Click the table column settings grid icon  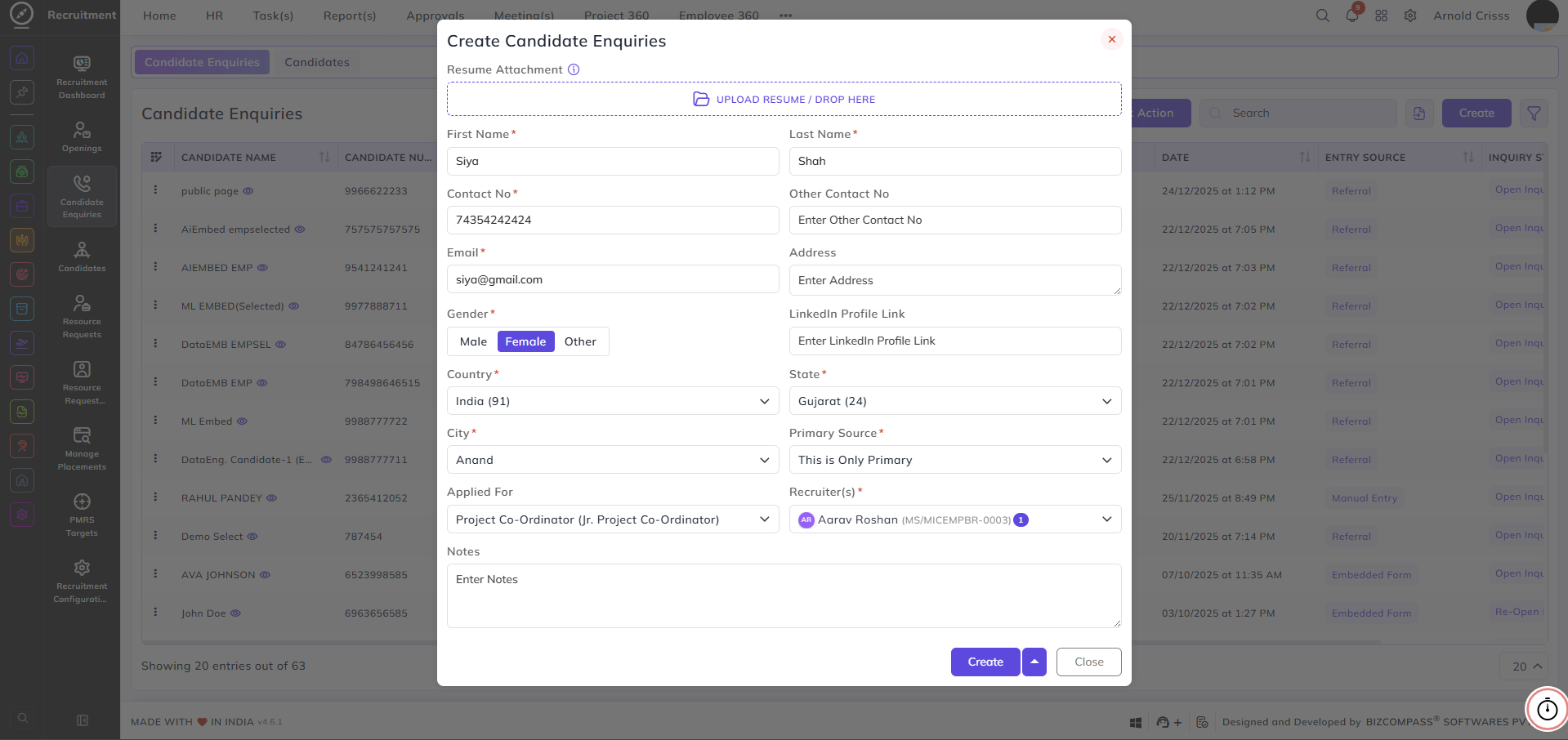[x=156, y=157]
